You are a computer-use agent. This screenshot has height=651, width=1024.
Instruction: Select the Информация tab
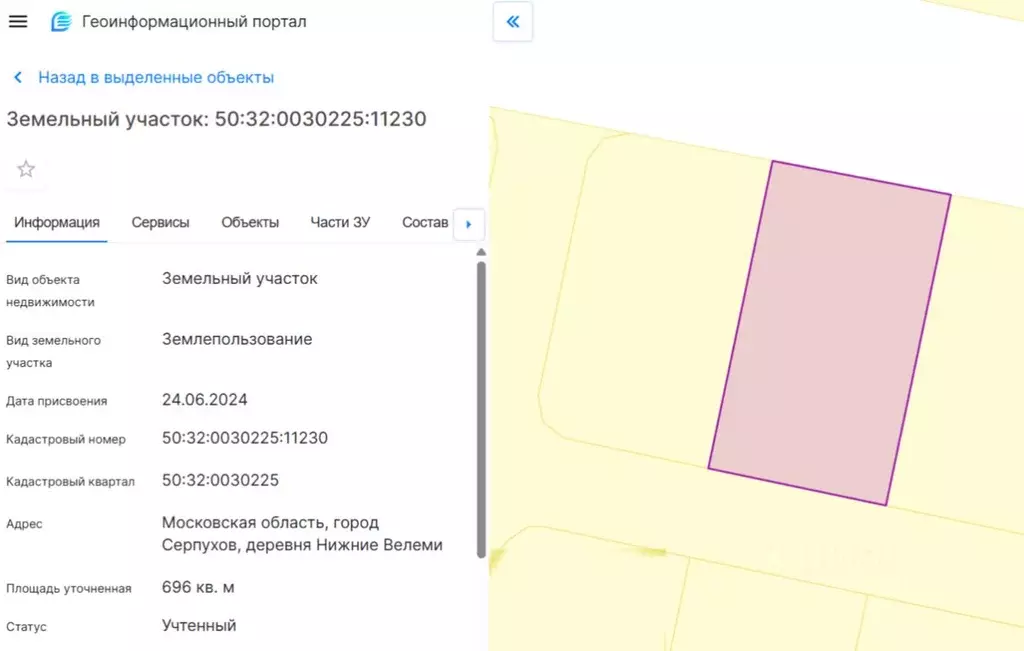point(56,222)
